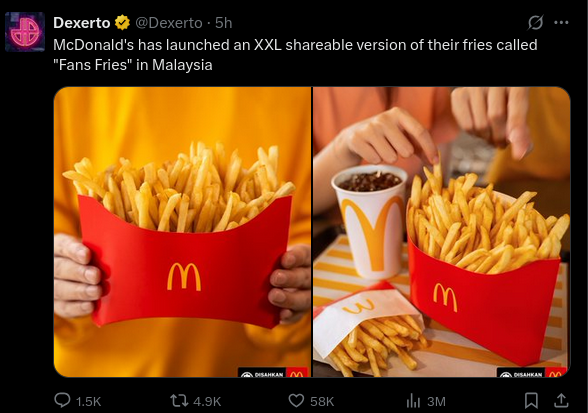
Task: Open the @Dexerto handle link
Action: (x=168, y=23)
